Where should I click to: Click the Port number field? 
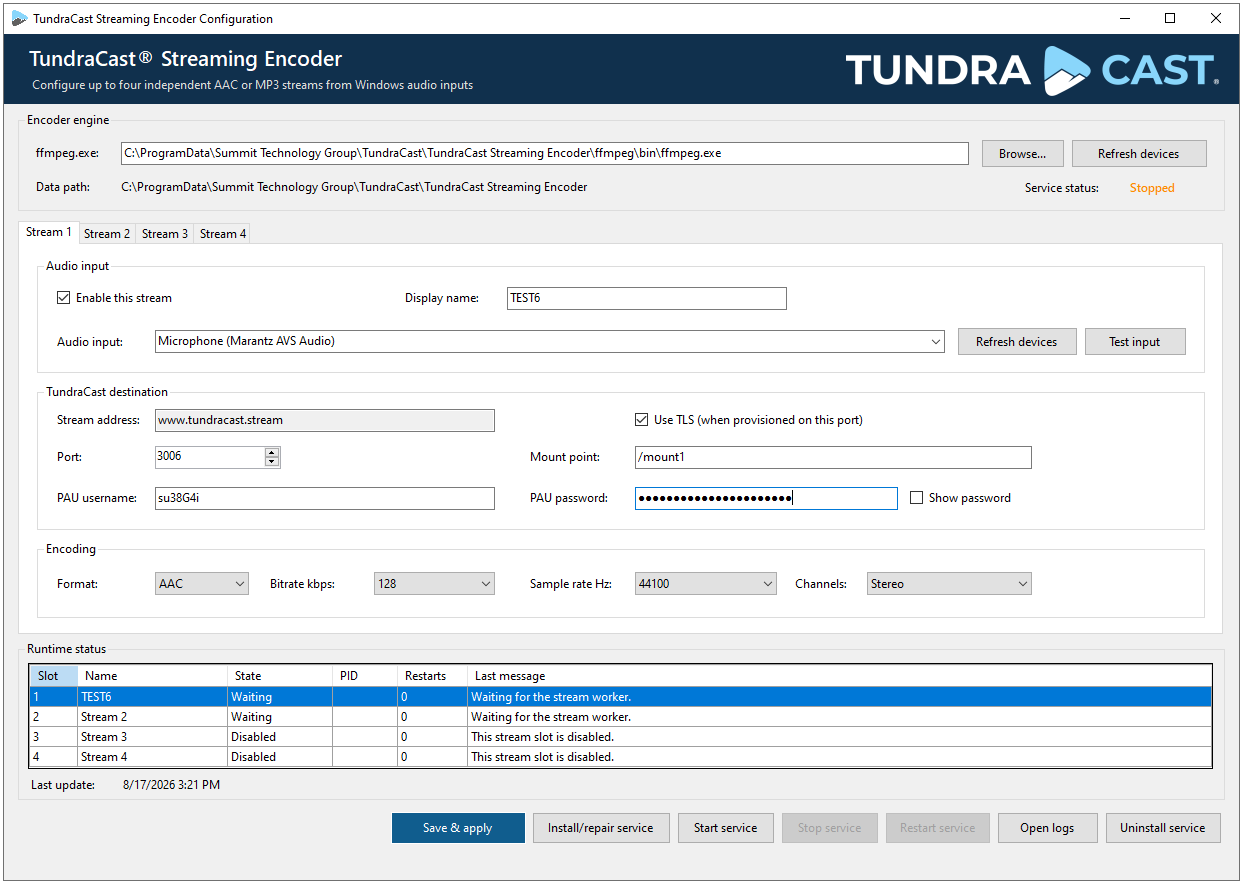pyautogui.click(x=210, y=457)
